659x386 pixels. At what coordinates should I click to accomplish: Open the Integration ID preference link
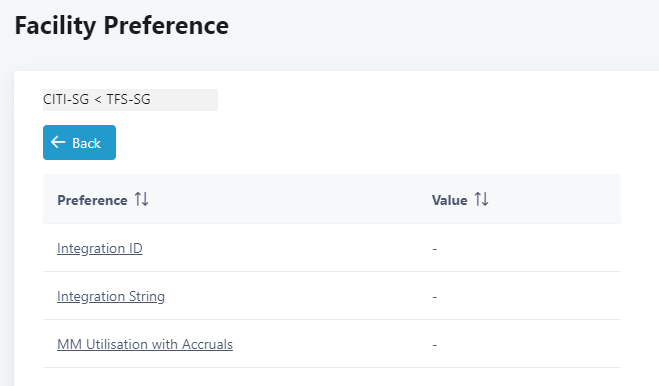point(100,249)
